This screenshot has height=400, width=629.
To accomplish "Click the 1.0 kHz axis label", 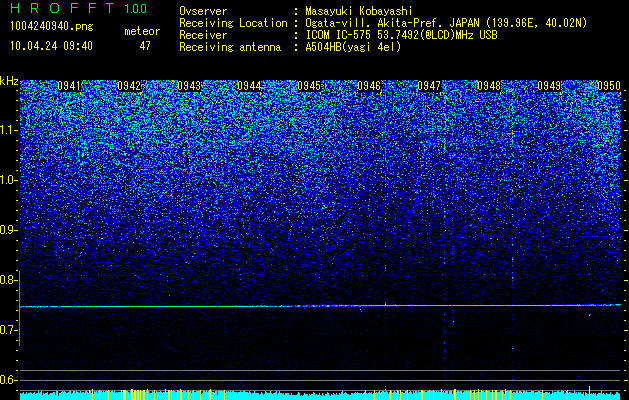I will 9,180.
